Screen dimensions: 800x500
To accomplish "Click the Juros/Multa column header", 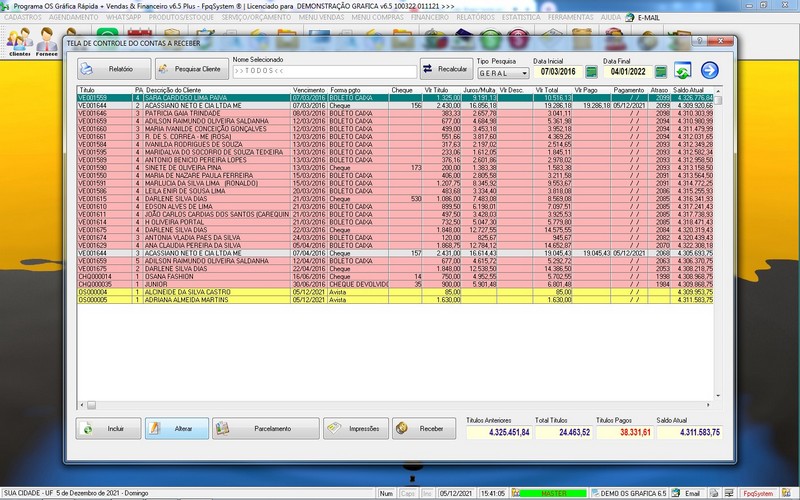I will pos(479,90).
